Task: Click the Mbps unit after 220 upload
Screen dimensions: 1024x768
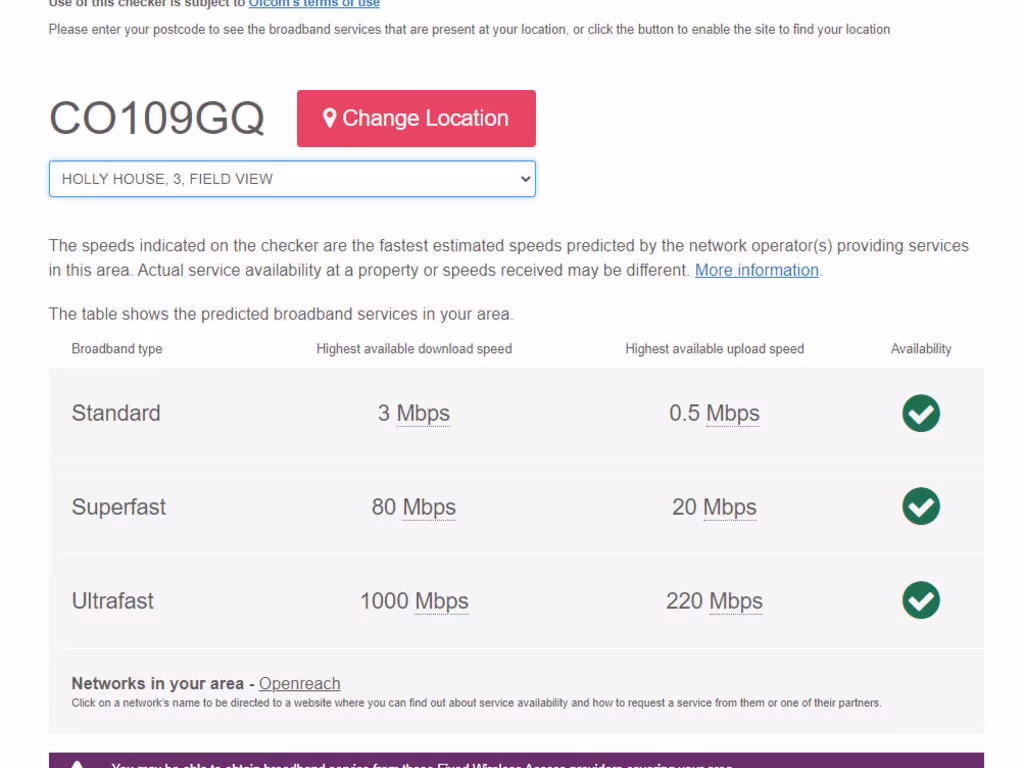Action: click(x=736, y=601)
